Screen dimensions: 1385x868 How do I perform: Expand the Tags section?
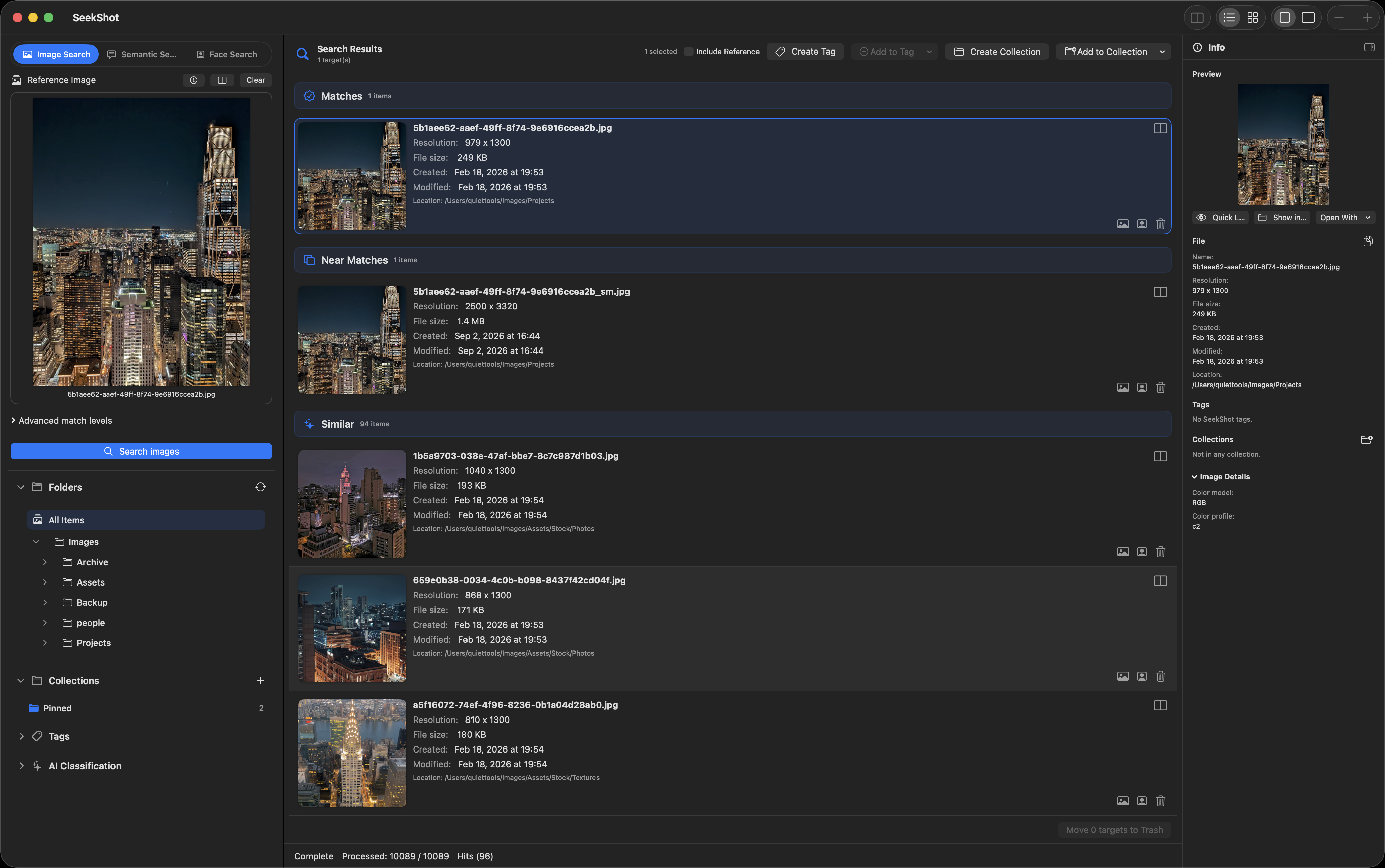point(21,736)
